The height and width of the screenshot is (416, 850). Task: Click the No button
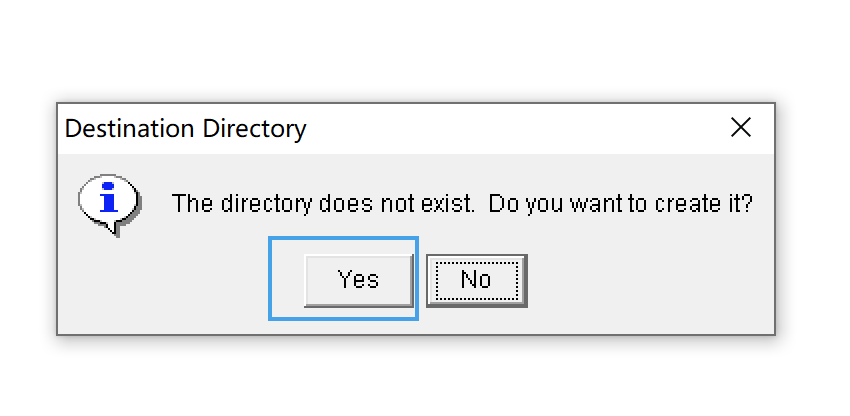(x=476, y=280)
